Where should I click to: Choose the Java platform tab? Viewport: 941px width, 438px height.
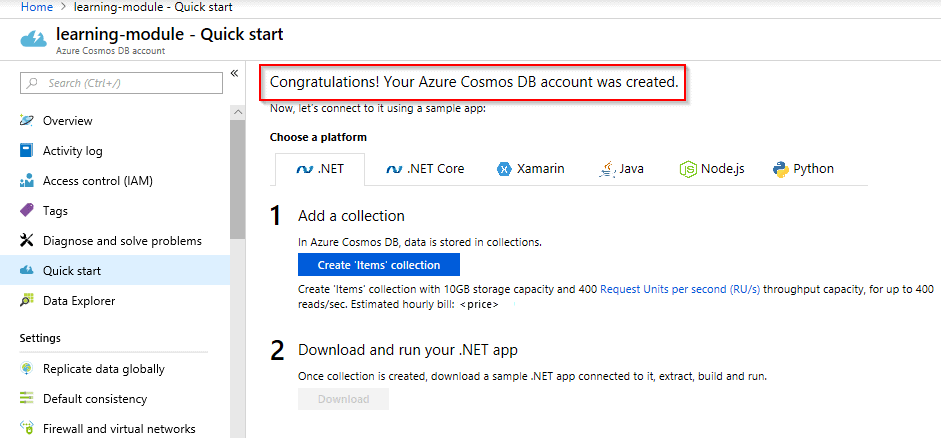[621, 169]
